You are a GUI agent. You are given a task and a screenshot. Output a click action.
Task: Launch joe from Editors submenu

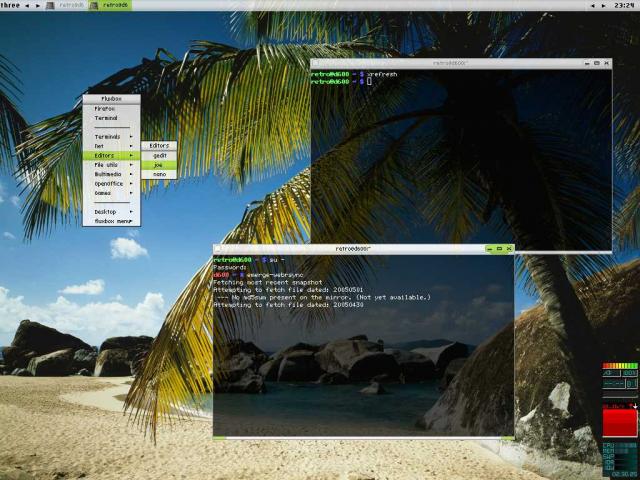pyautogui.click(x=159, y=165)
